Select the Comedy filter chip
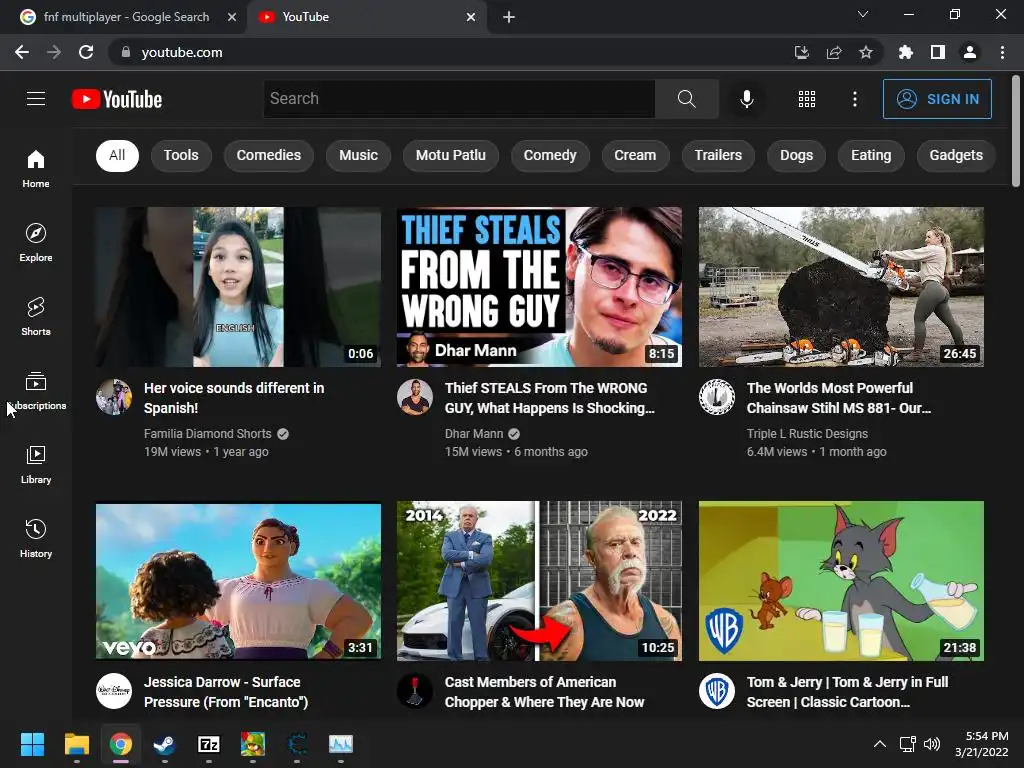Viewport: 1024px width, 768px height. pyautogui.click(x=550, y=155)
